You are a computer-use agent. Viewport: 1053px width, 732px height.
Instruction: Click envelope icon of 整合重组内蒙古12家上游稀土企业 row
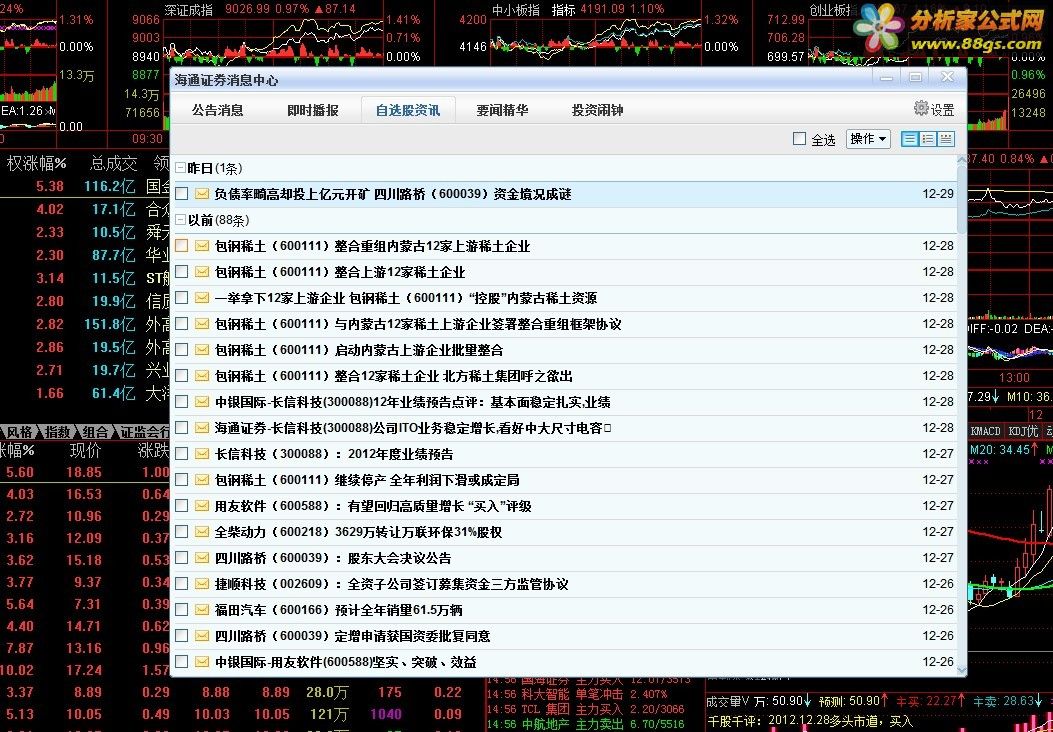tap(202, 246)
